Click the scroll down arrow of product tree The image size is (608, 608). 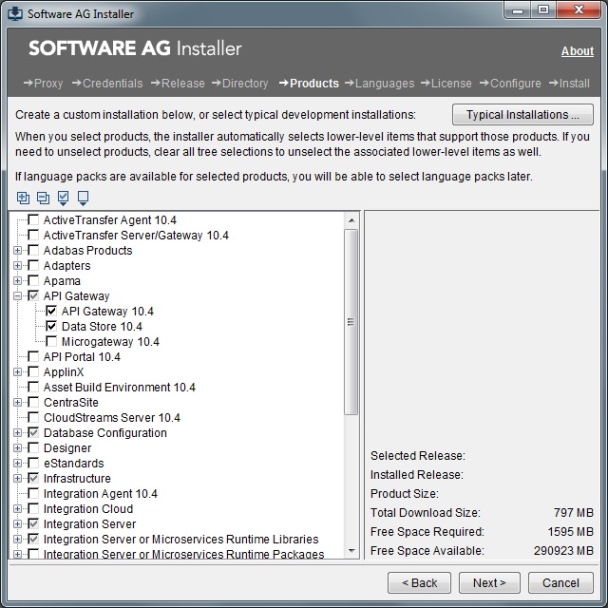[351, 551]
